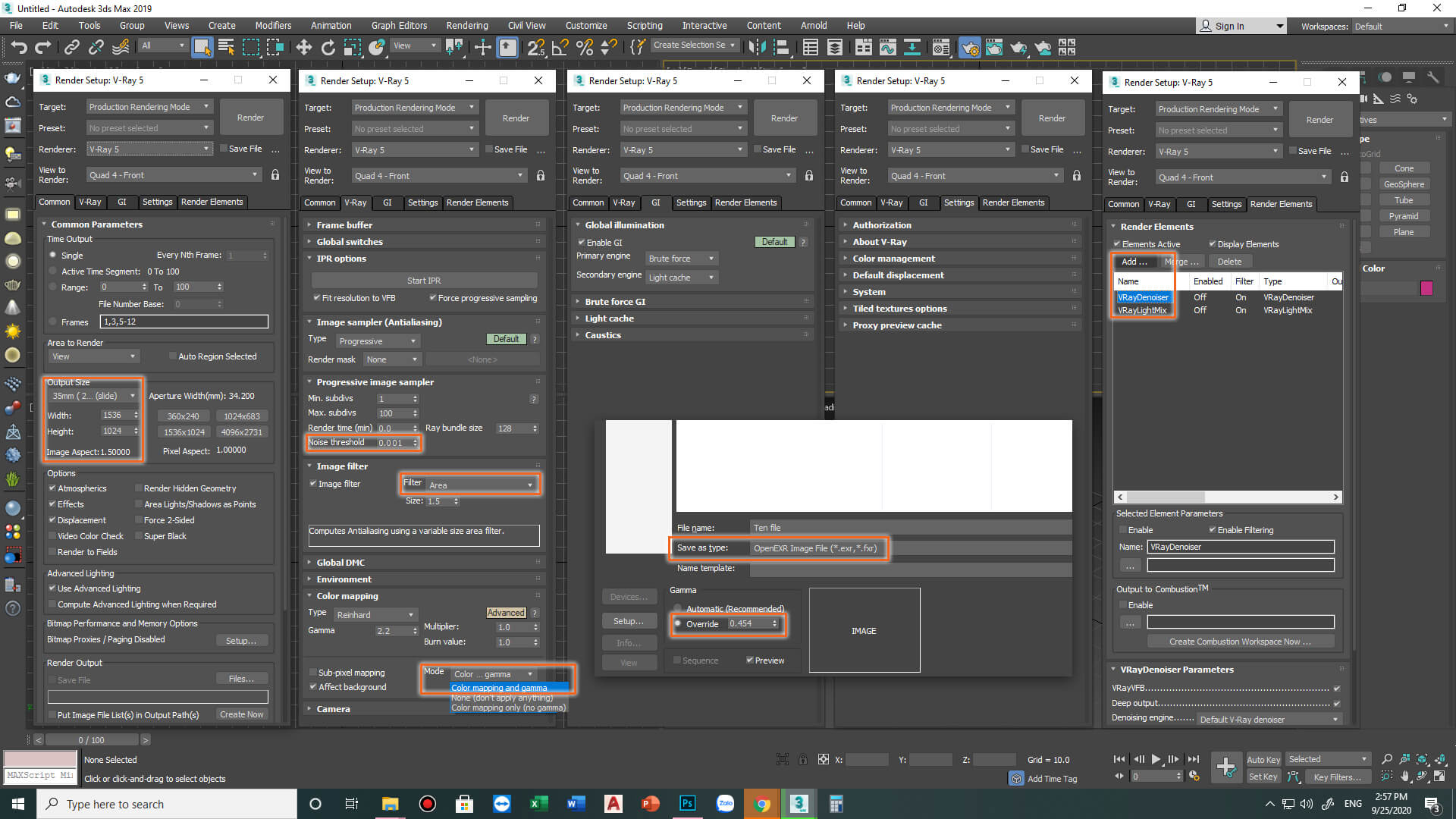Image resolution: width=1456 pixels, height=819 pixels.
Task: Toggle Window/Crossing selection mode
Action: tap(275, 47)
